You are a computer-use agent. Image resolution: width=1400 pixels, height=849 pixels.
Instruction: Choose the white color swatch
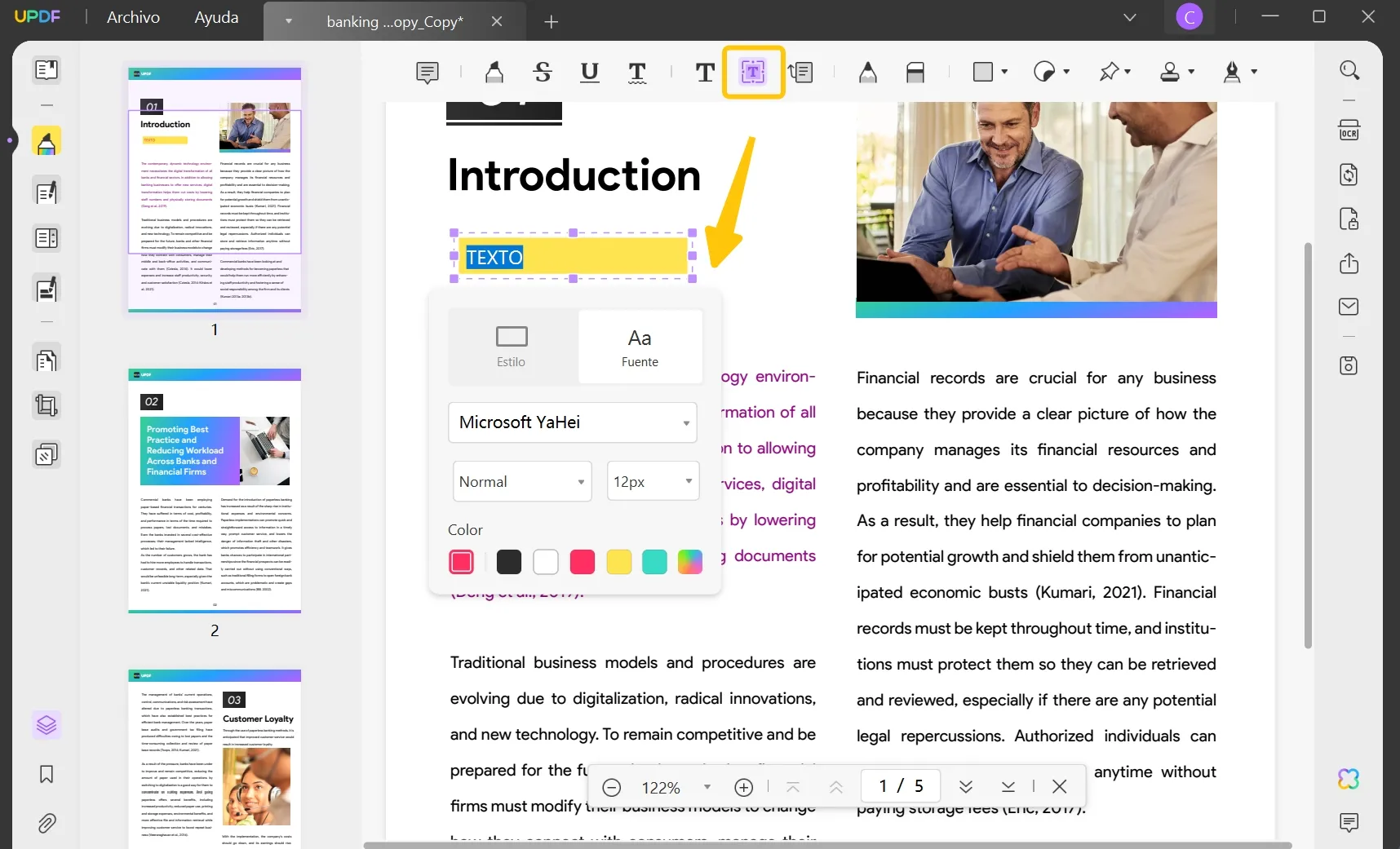pyautogui.click(x=546, y=562)
